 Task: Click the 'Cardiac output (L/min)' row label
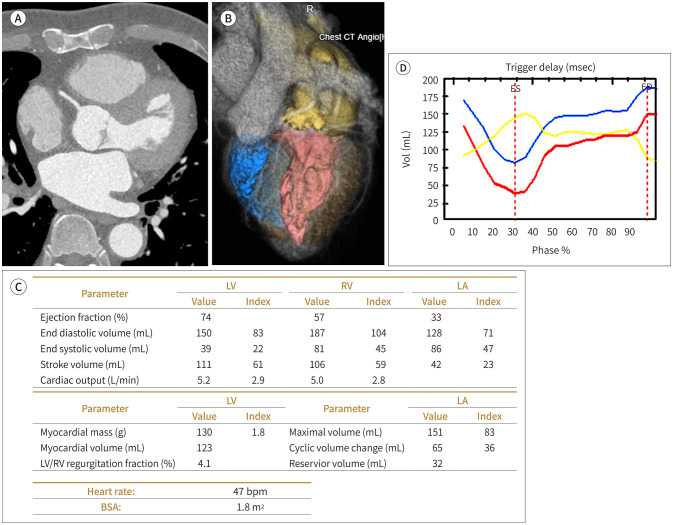pyautogui.click(x=90, y=380)
